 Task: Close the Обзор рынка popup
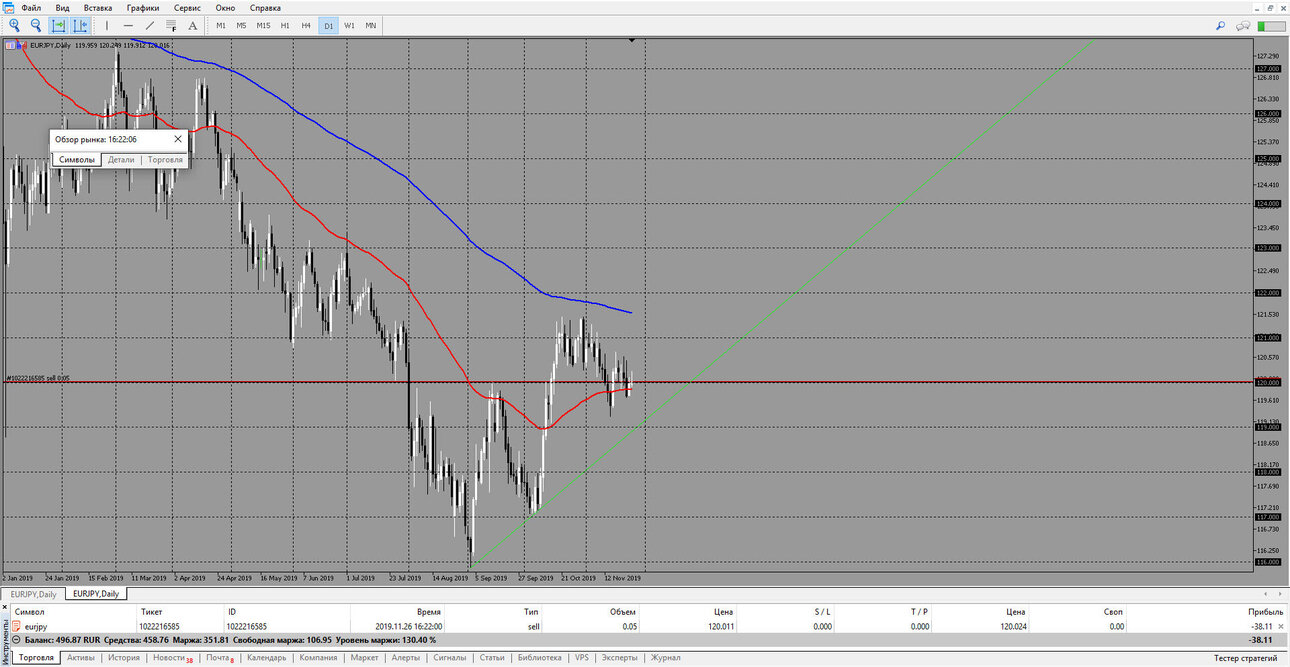point(178,140)
